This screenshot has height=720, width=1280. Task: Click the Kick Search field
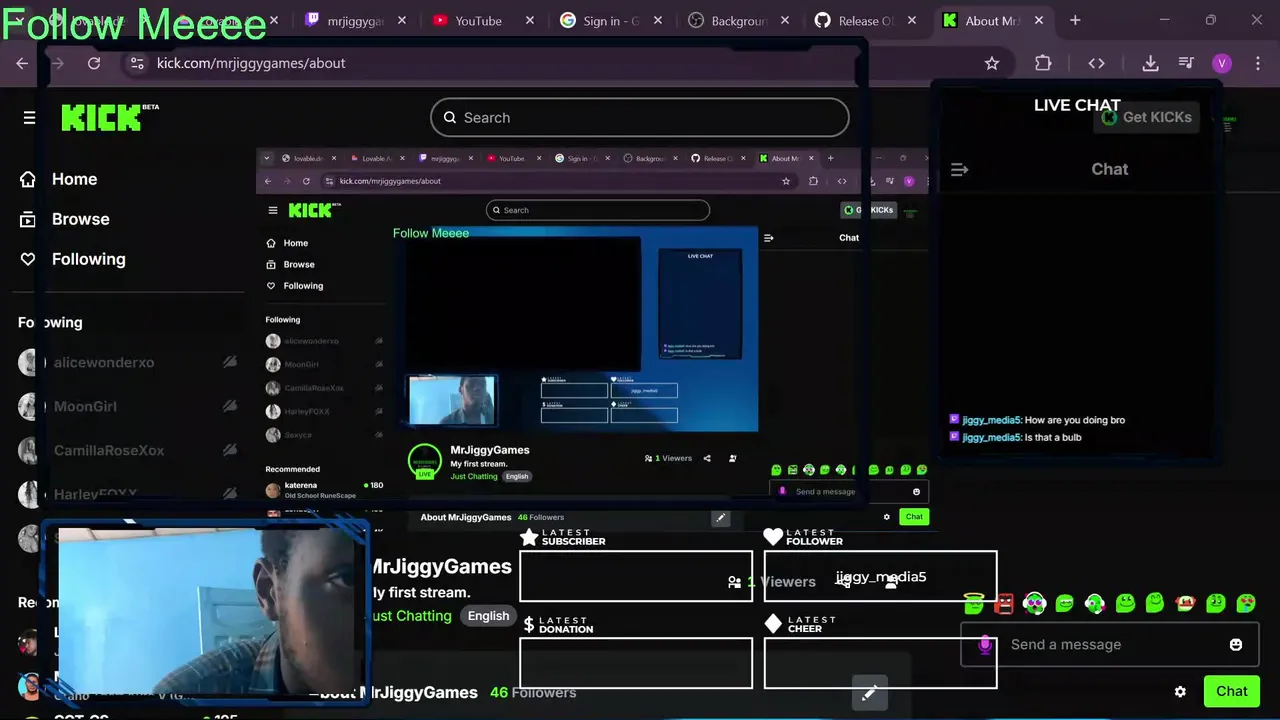click(640, 118)
